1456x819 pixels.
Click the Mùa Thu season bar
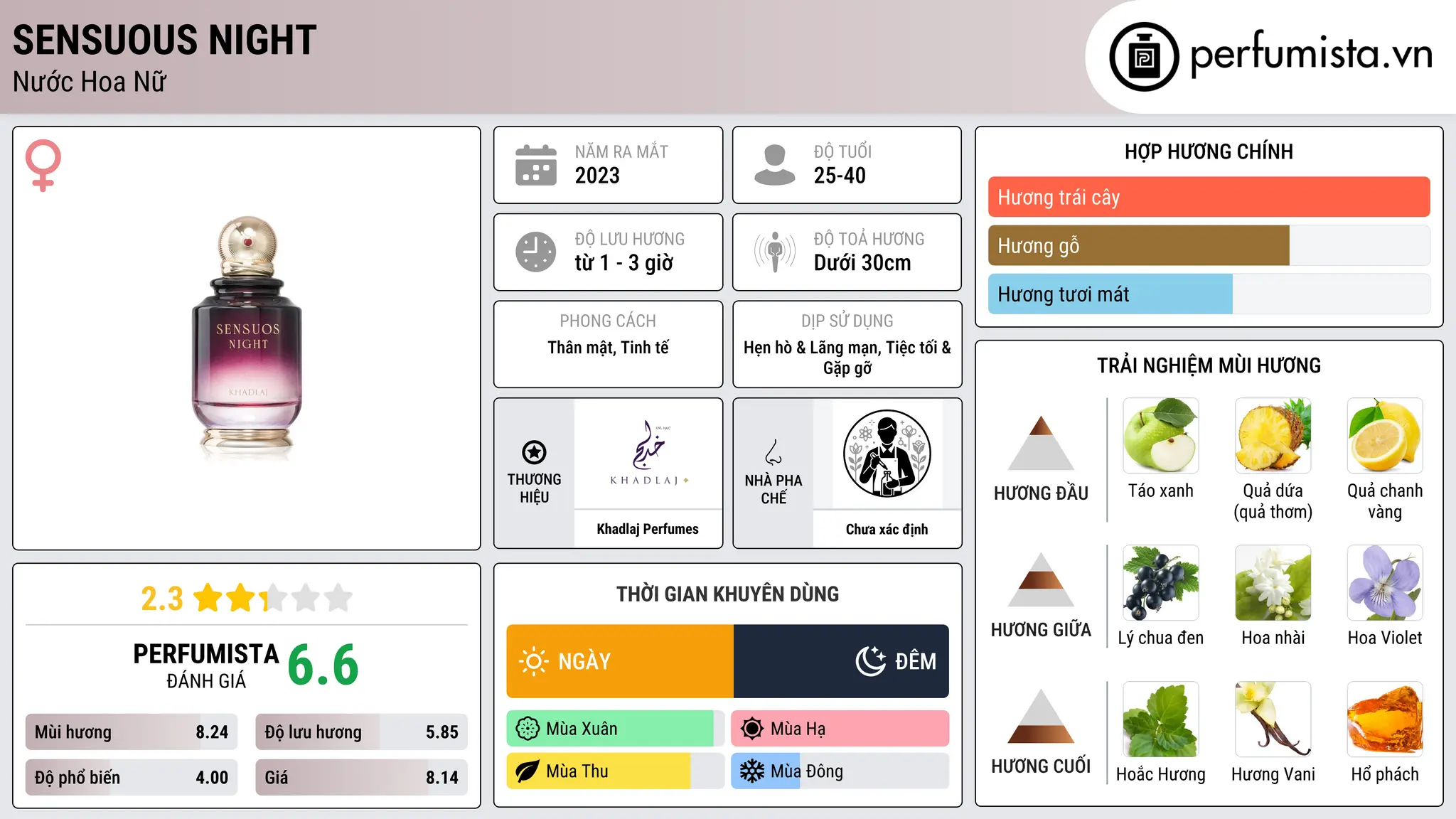point(616,771)
